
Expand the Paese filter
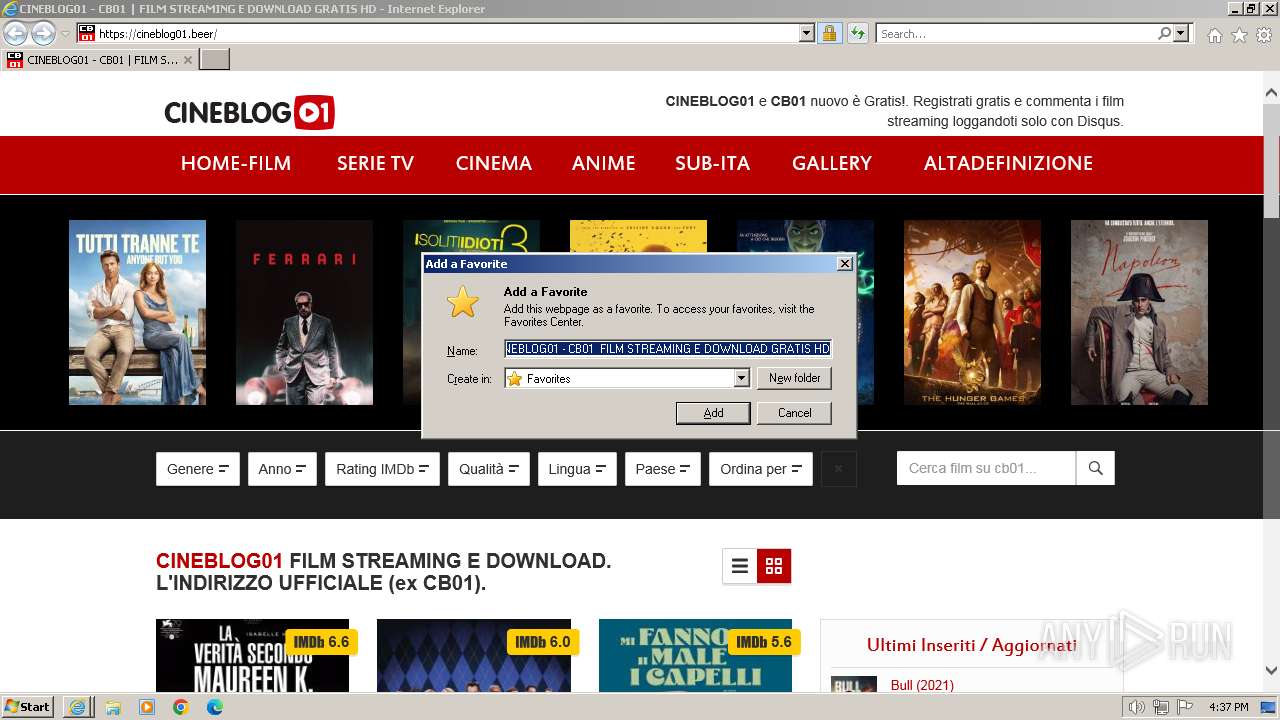[x=663, y=469]
